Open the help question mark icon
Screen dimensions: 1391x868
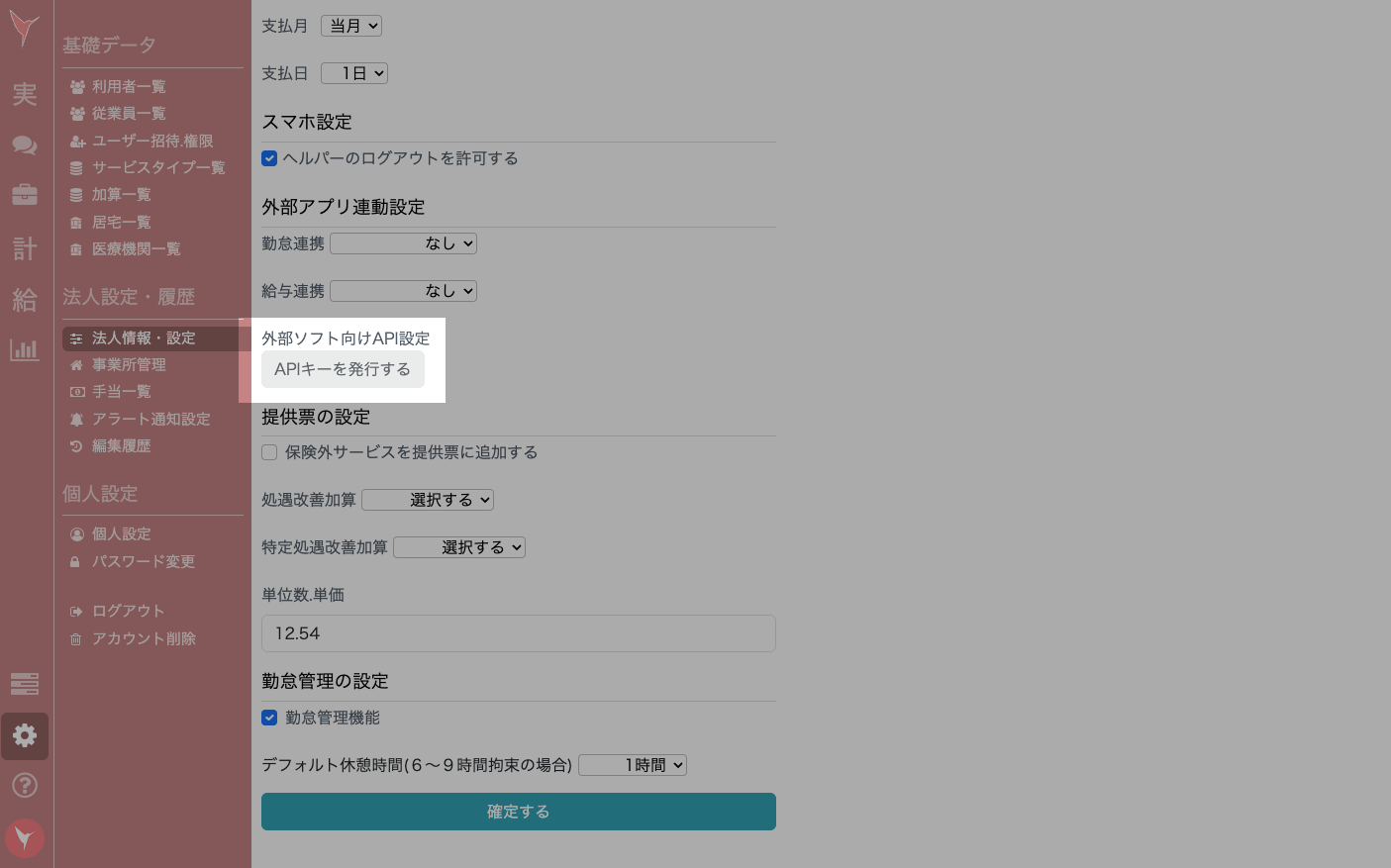pos(25,785)
